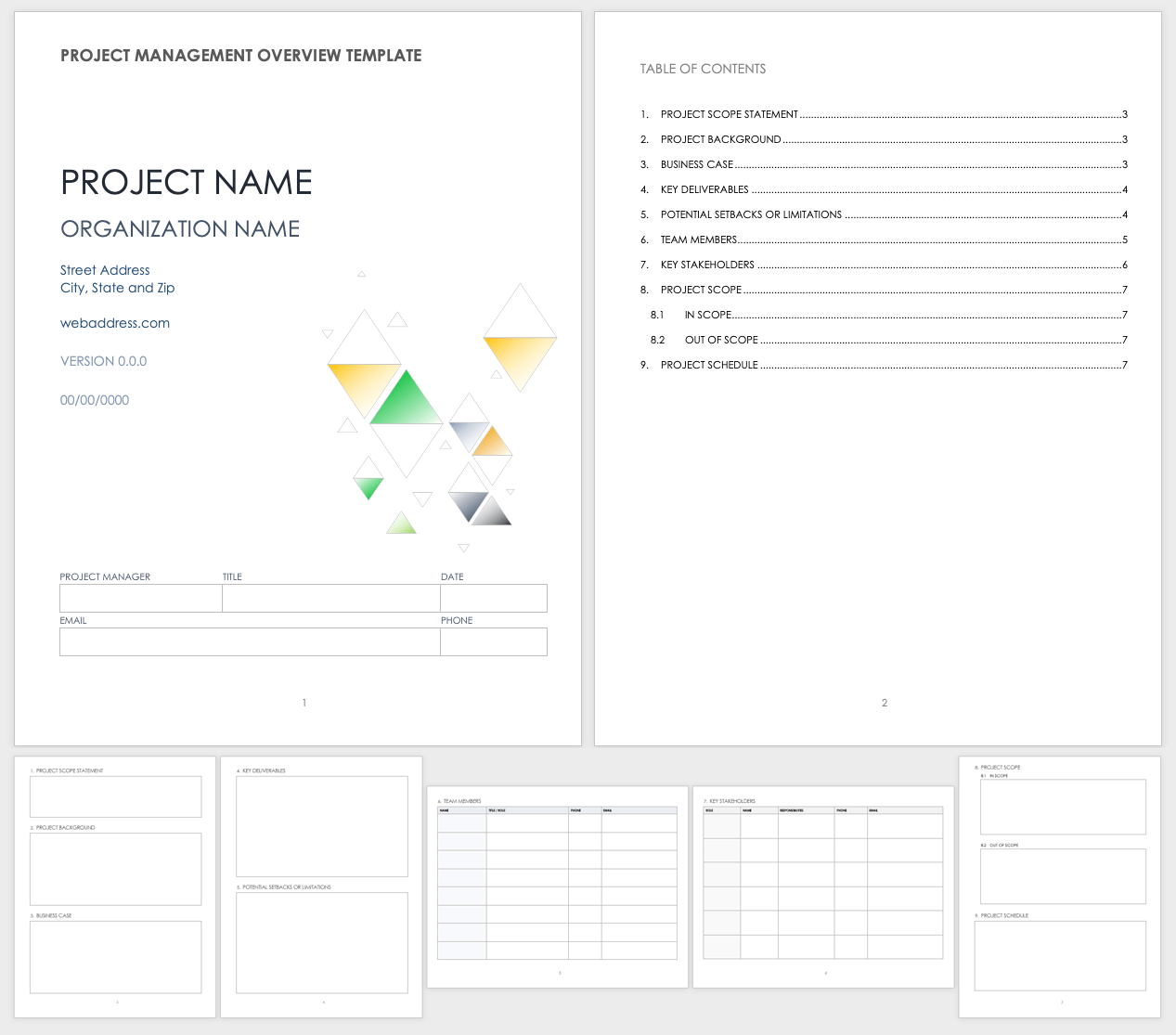
Task: Select Key Deliverables contents entry
Action: pos(704,189)
